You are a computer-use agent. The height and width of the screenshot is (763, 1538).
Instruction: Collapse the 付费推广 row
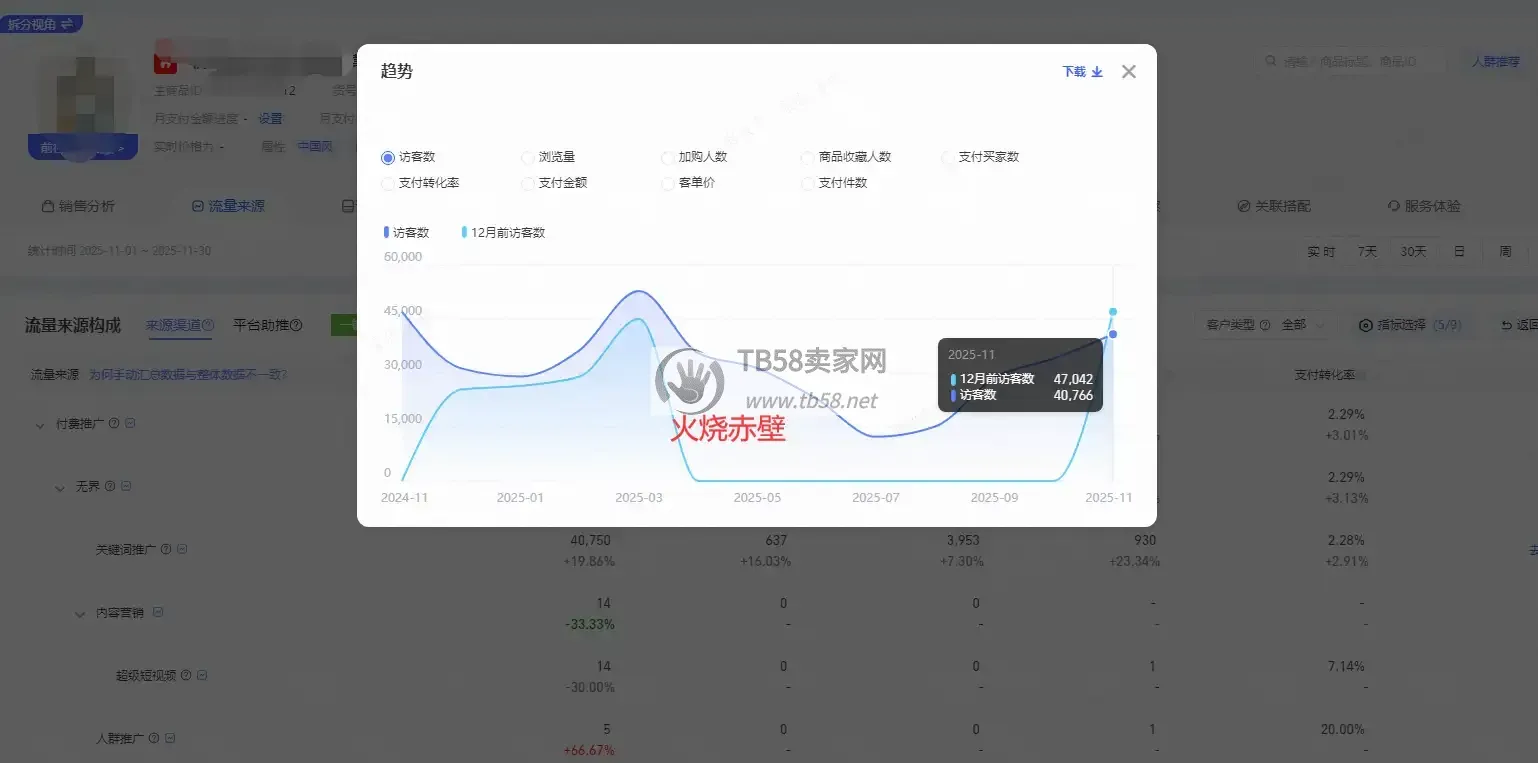[x=40, y=425]
